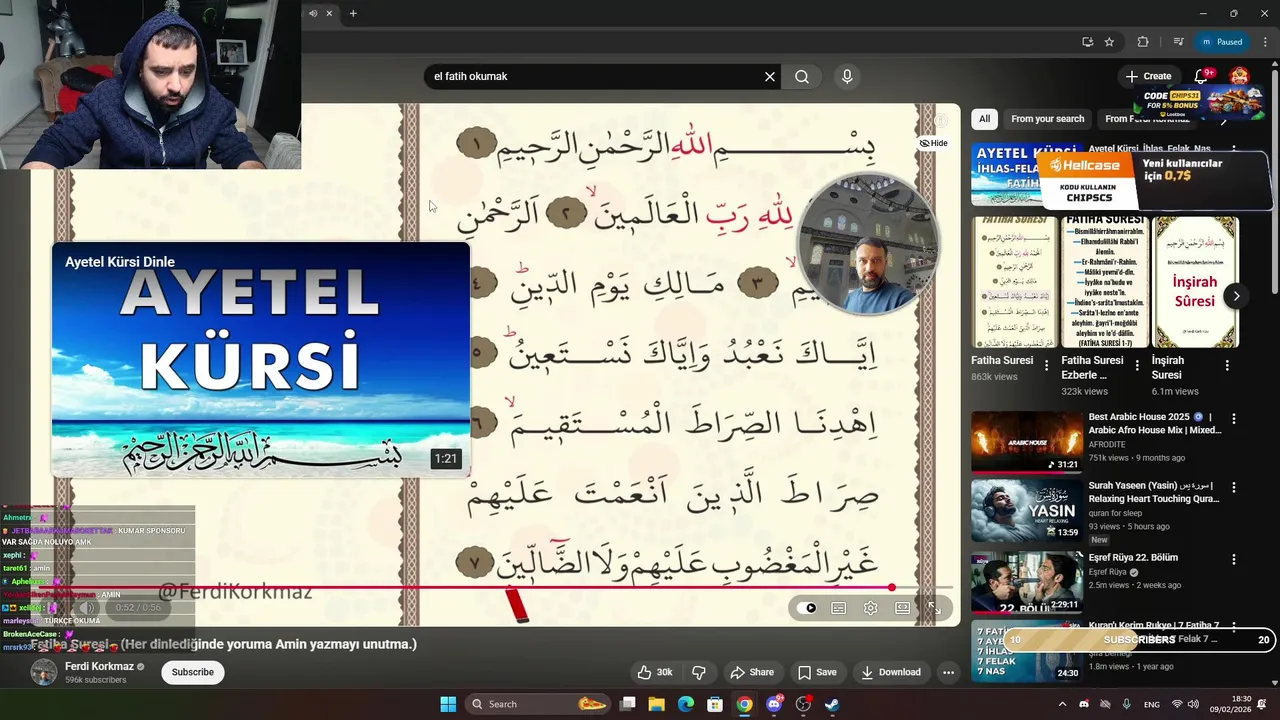The width and height of the screenshot is (1280, 720).
Task: Open Surah Yaseen (Yasin) video
Action: pos(1027,512)
